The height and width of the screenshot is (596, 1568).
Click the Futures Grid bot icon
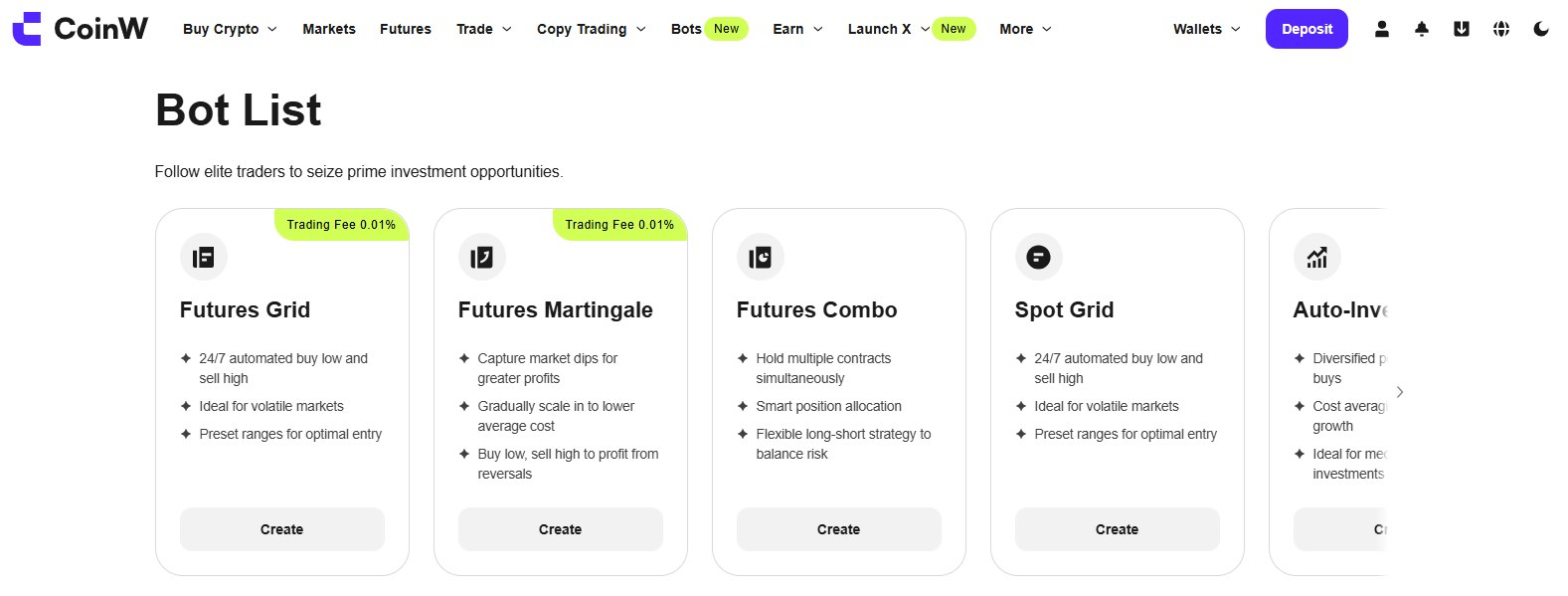(x=204, y=258)
